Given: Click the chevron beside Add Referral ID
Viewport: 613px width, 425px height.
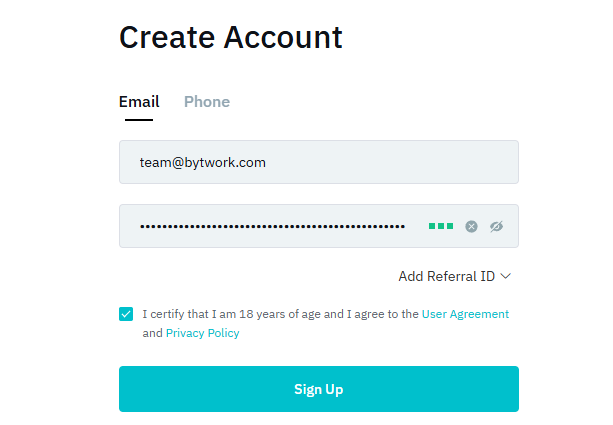Looking at the screenshot, I should [506, 276].
